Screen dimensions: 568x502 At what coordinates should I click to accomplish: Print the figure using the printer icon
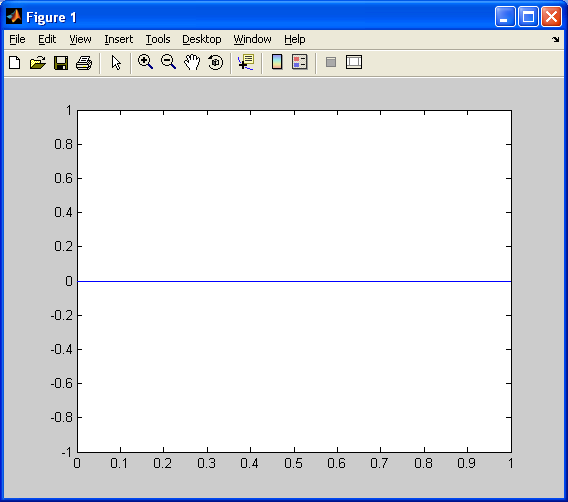click(x=84, y=63)
